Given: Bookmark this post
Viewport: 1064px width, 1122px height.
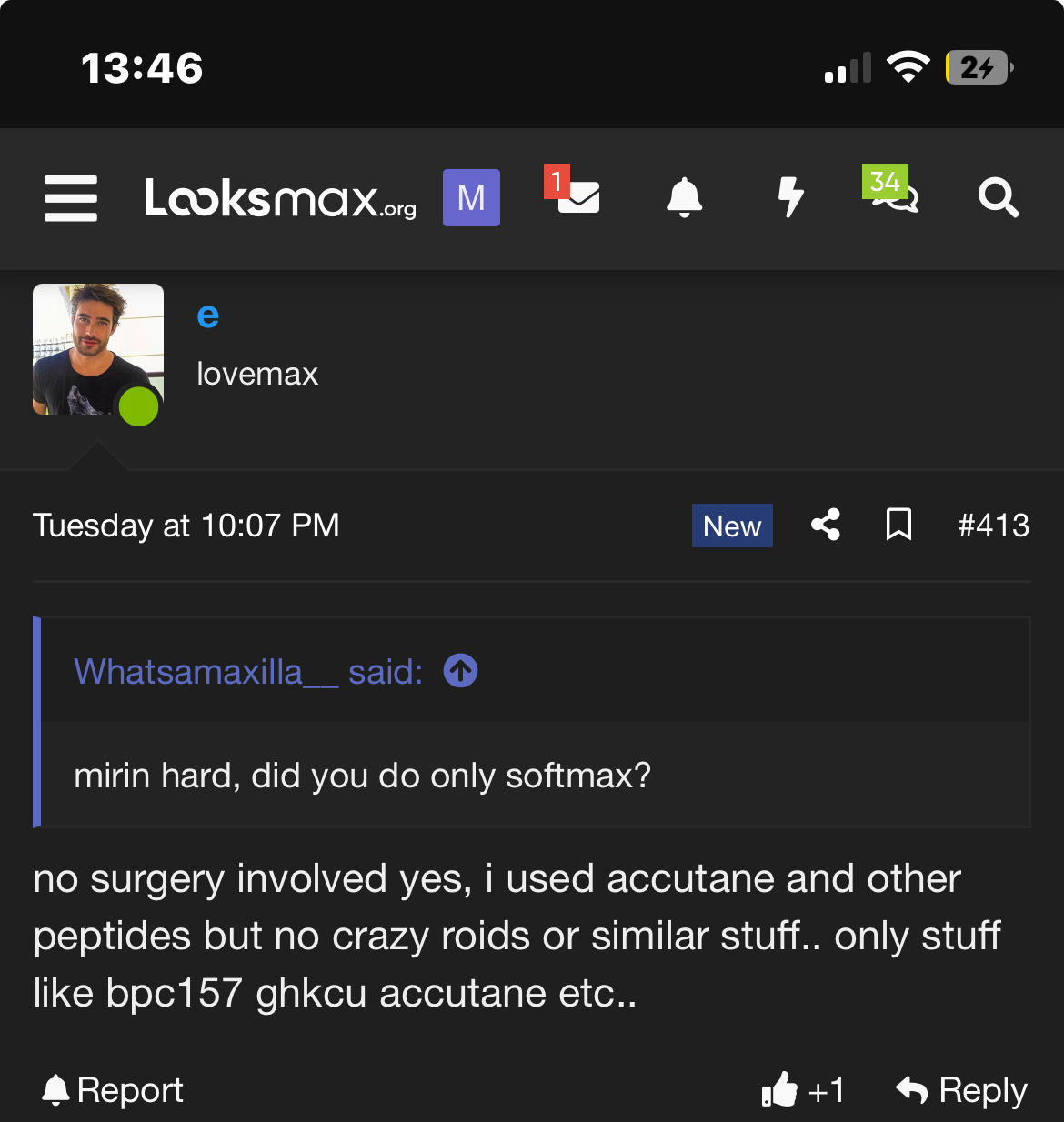Looking at the screenshot, I should click(x=898, y=526).
